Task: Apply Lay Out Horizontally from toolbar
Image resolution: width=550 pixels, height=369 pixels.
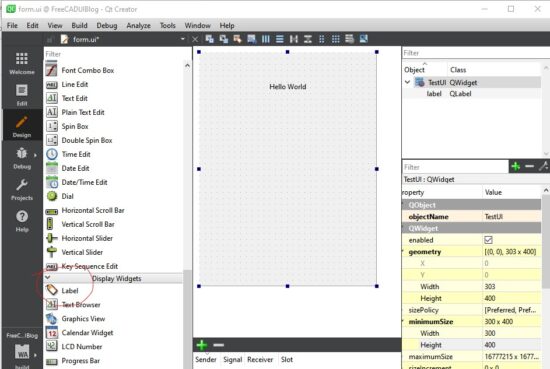Action: pyautogui.click(x=266, y=39)
